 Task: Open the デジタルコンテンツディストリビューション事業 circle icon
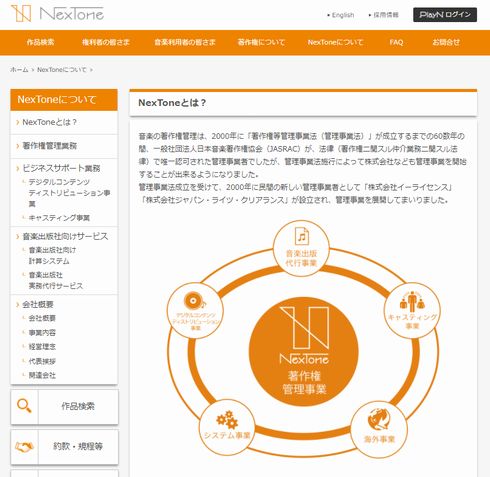195,310
